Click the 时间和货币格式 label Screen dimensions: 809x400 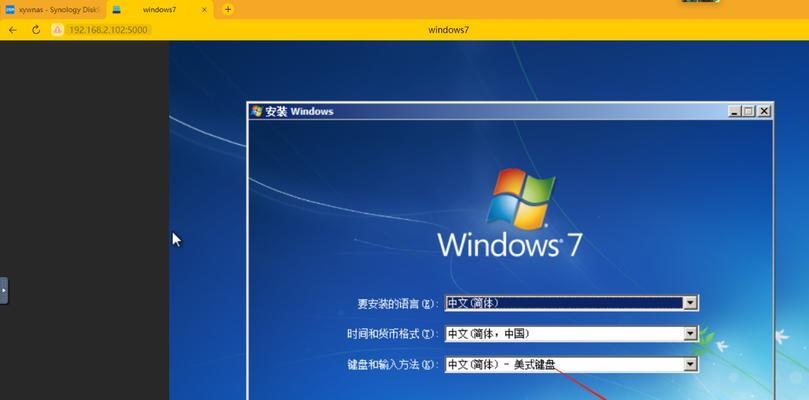[392, 334]
